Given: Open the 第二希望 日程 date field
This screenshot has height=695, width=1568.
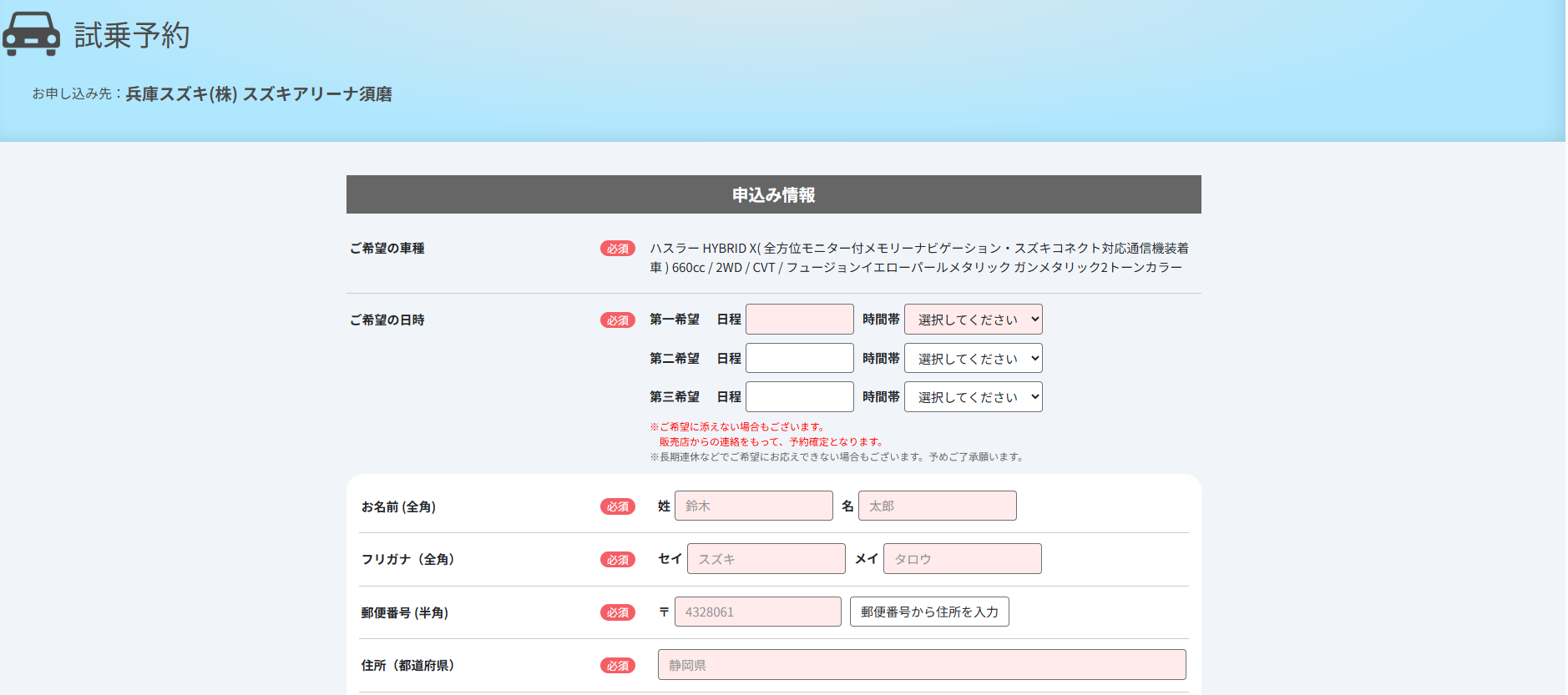Looking at the screenshot, I should coord(799,358).
